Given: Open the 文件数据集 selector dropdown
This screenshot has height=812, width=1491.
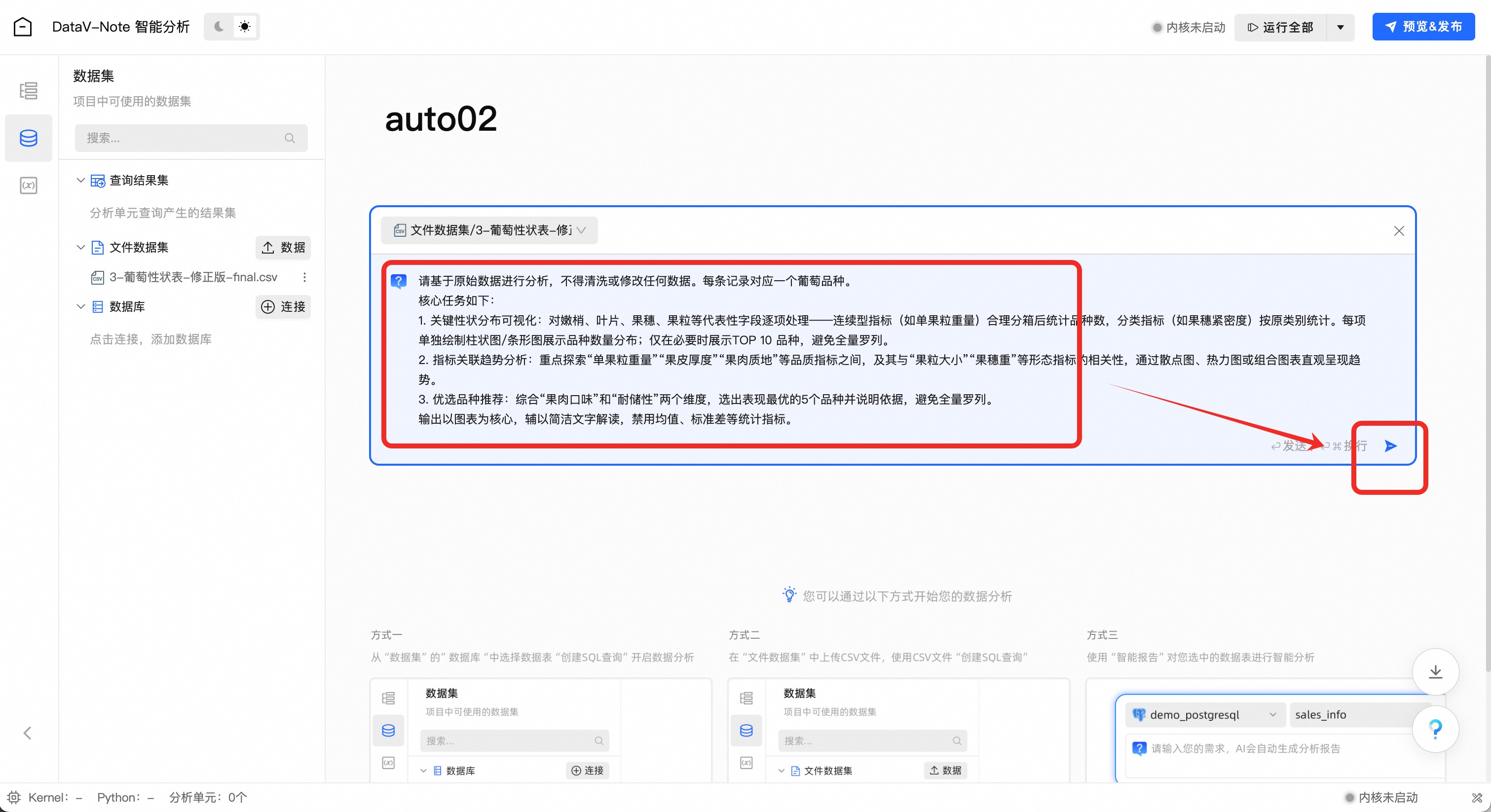Looking at the screenshot, I should [489, 230].
